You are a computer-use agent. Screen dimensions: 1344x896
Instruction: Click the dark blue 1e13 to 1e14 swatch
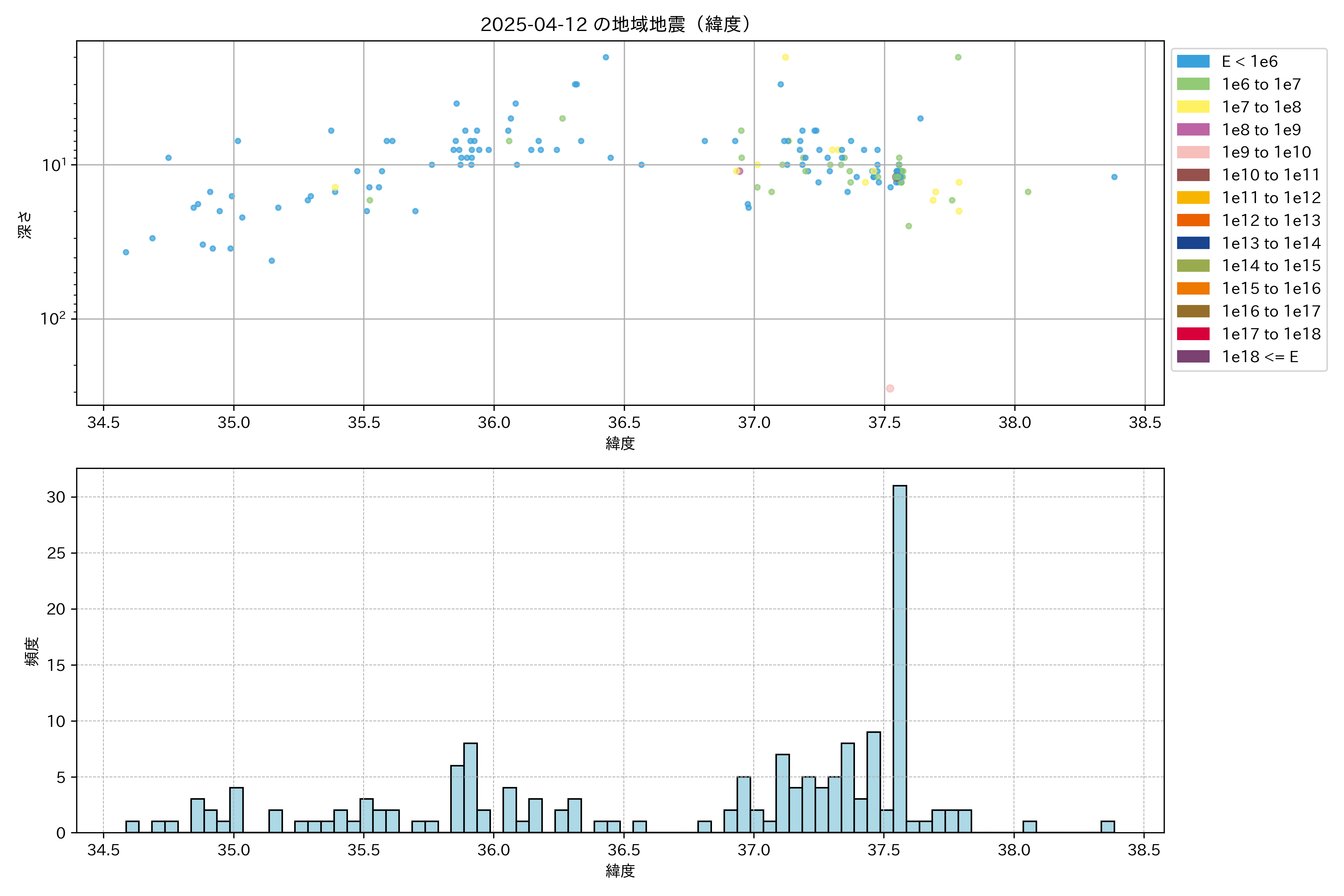(x=1192, y=243)
